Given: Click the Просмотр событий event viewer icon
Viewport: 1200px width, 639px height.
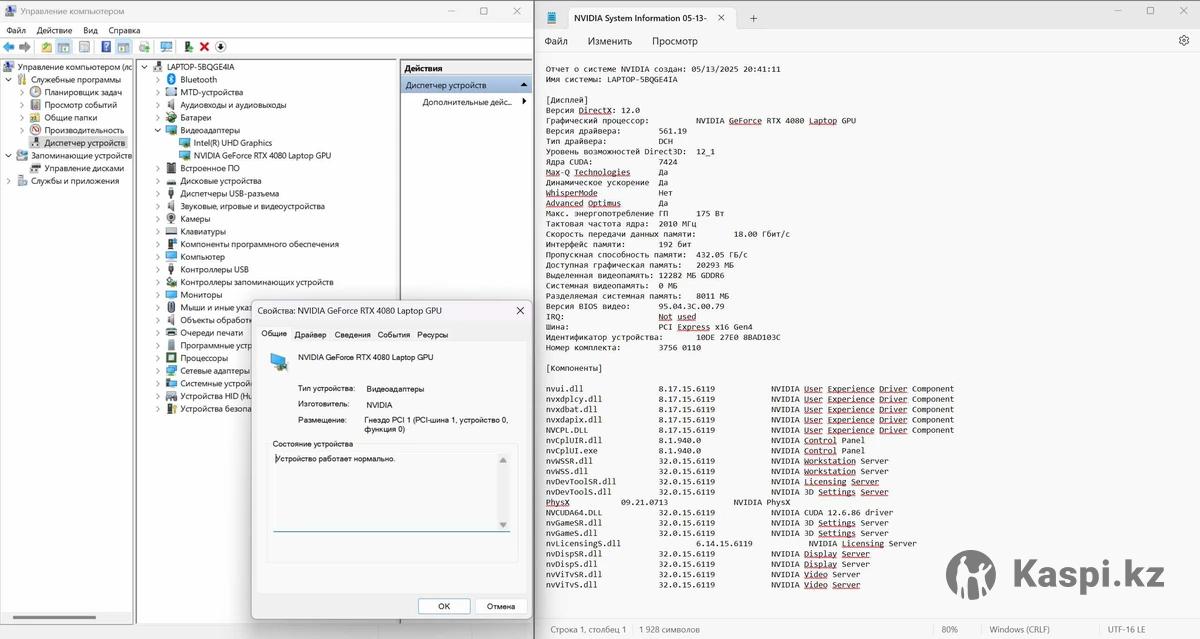Looking at the screenshot, I should click(35, 105).
